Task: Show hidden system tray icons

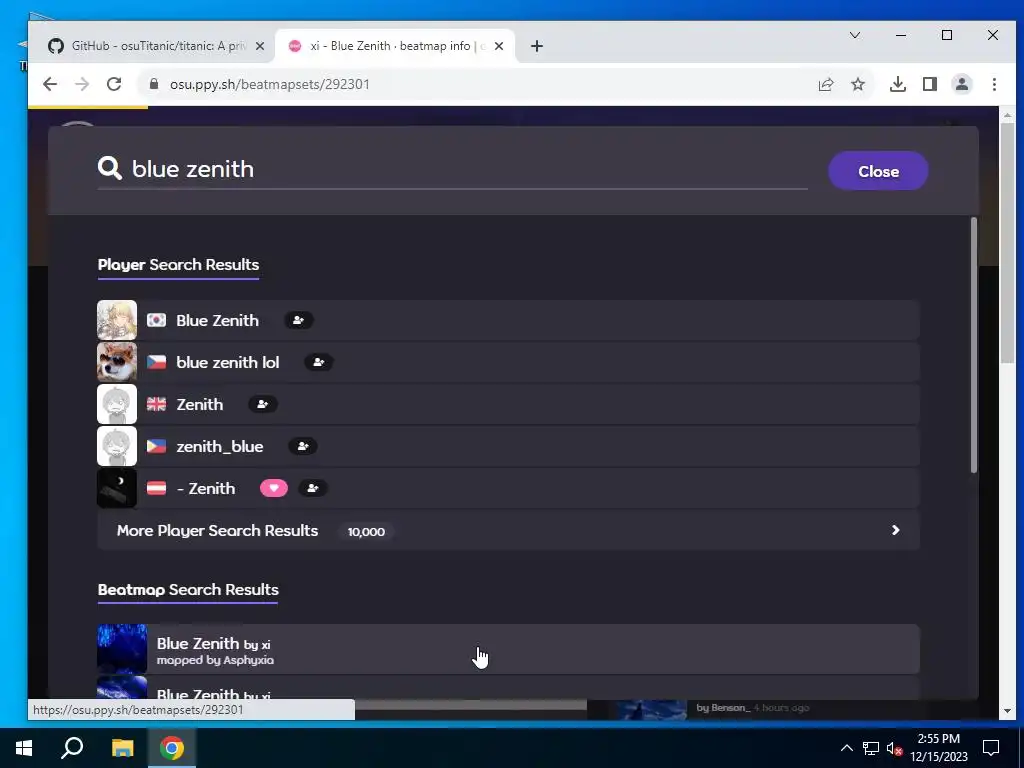Action: (846, 748)
